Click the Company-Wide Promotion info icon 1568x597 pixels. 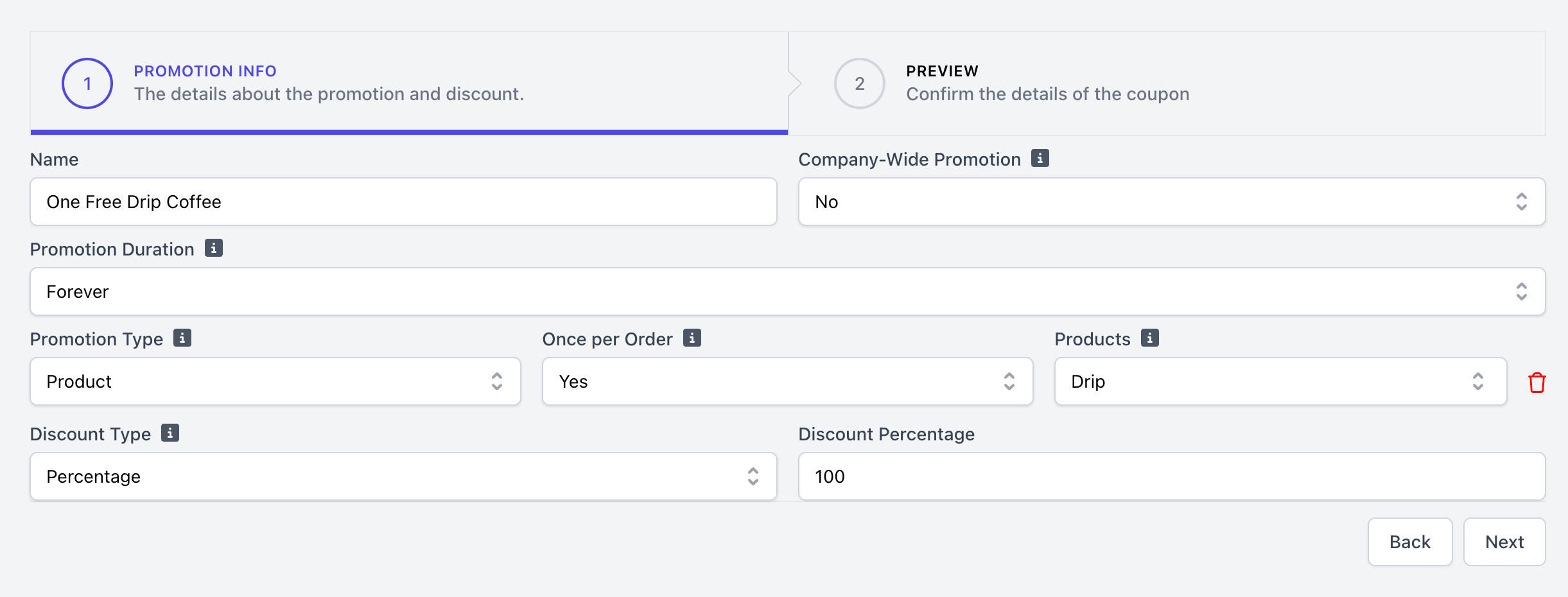(1040, 158)
